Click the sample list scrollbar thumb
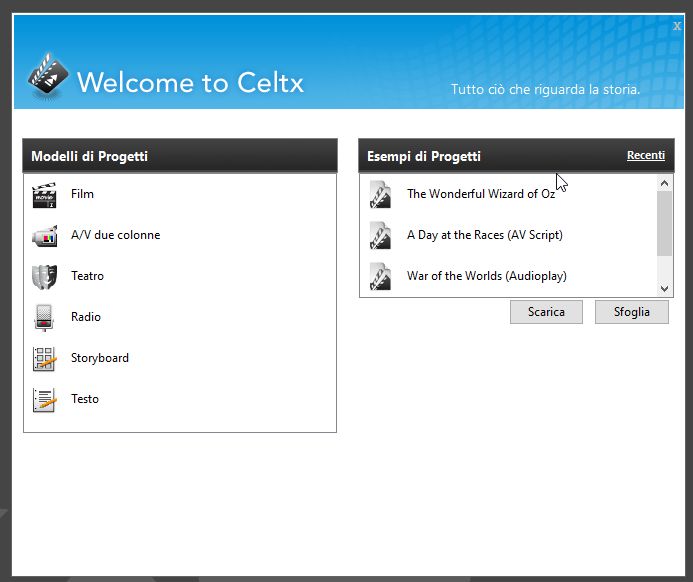This screenshot has height=582, width=693. tap(664, 223)
